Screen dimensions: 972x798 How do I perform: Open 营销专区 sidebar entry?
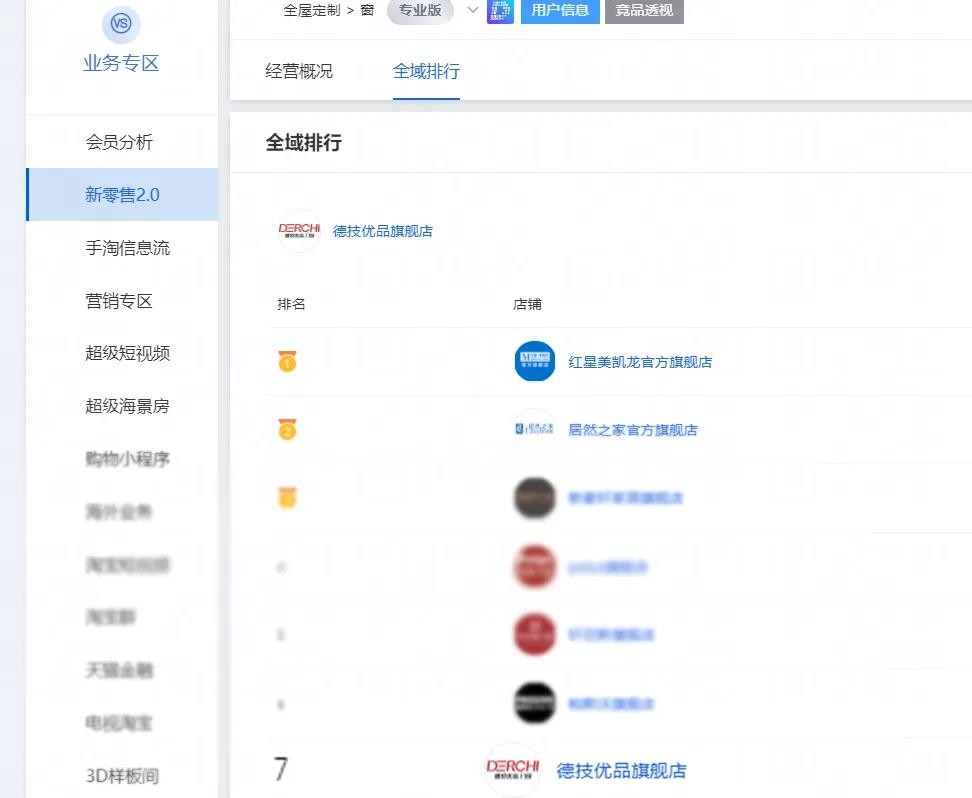[119, 301]
